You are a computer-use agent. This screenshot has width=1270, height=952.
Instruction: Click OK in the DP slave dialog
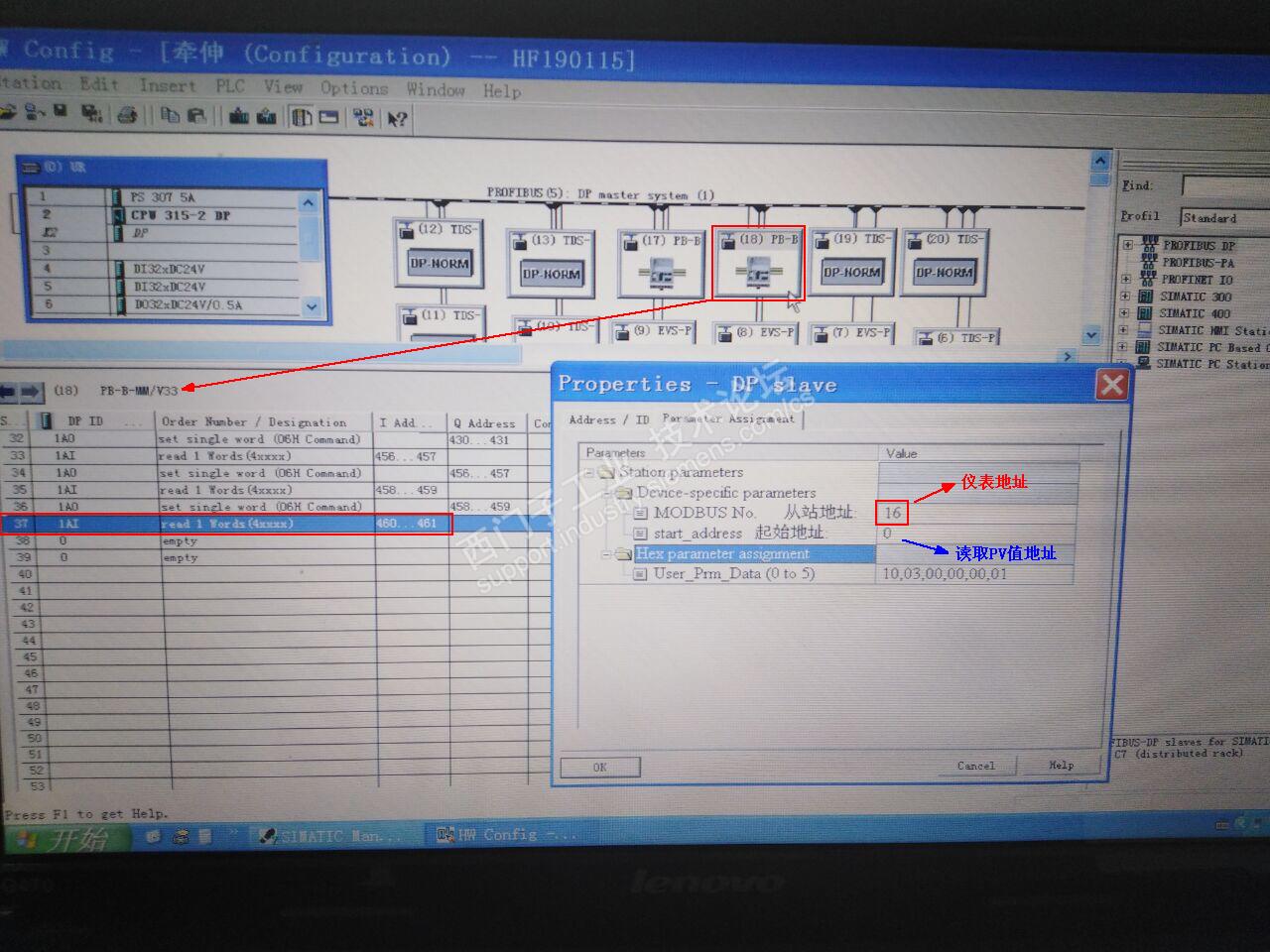(x=600, y=767)
